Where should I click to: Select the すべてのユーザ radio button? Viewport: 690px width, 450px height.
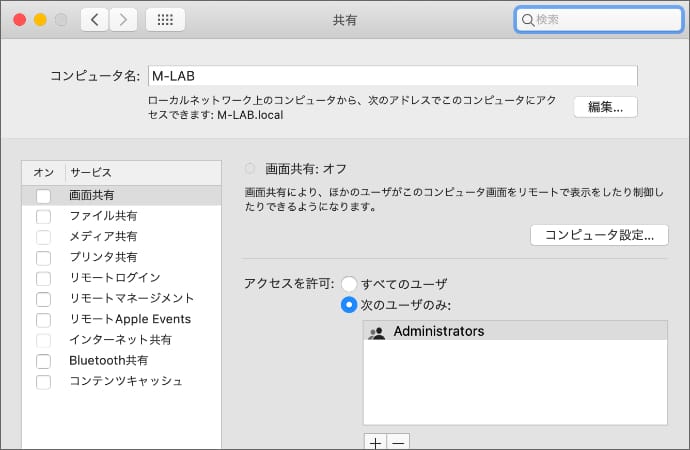[349, 284]
